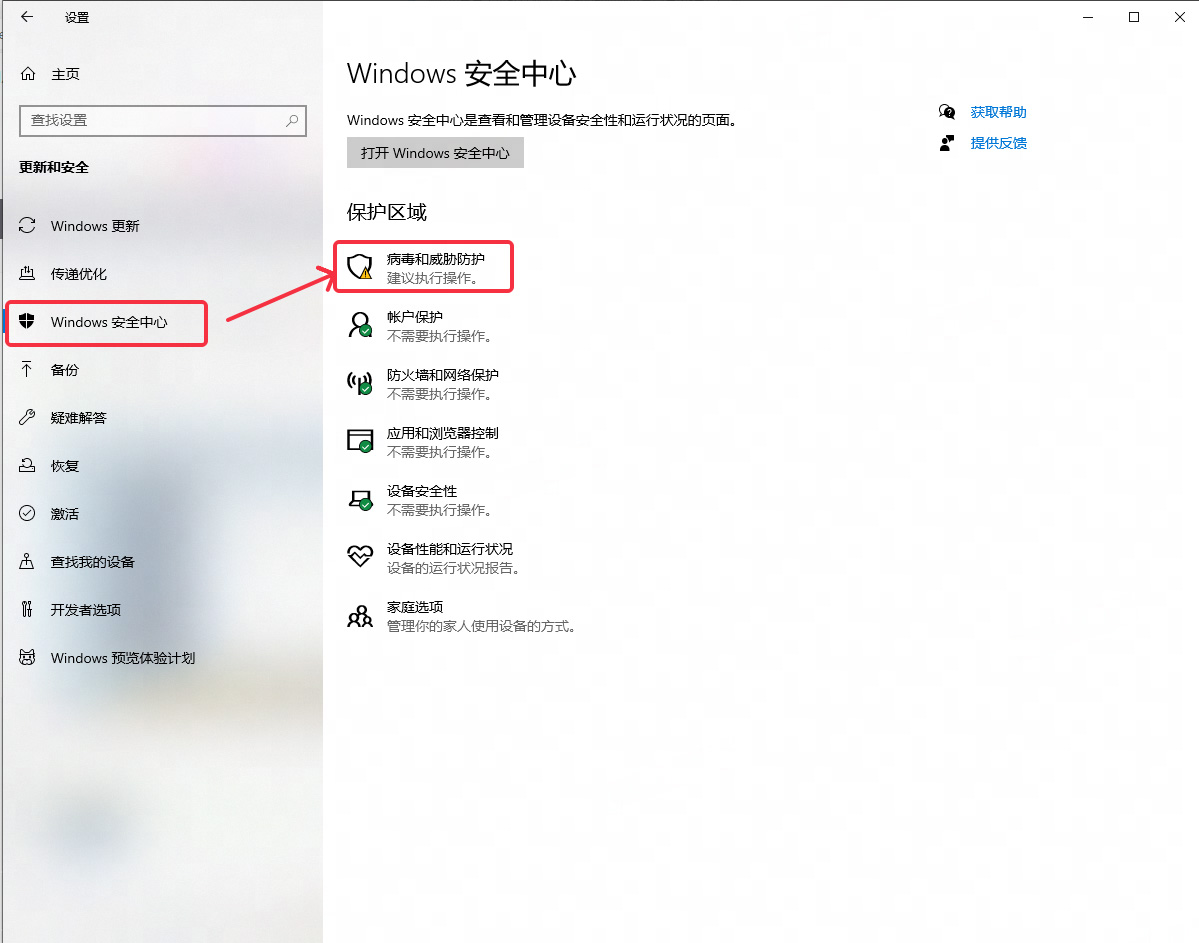Open the 提供反馈 link
The image size is (1199, 943).
(998, 143)
